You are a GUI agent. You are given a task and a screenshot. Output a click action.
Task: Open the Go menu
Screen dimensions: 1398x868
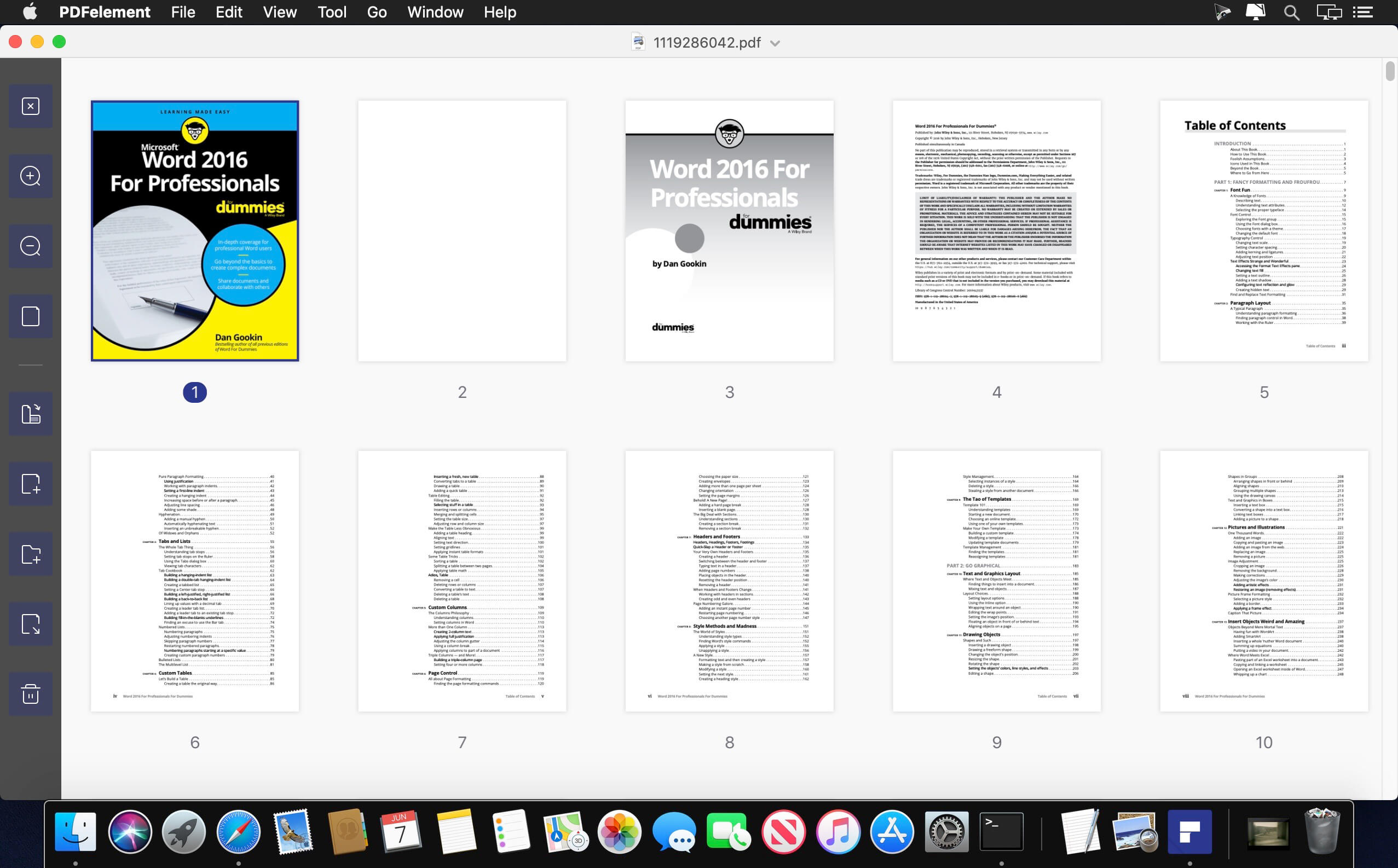point(376,11)
